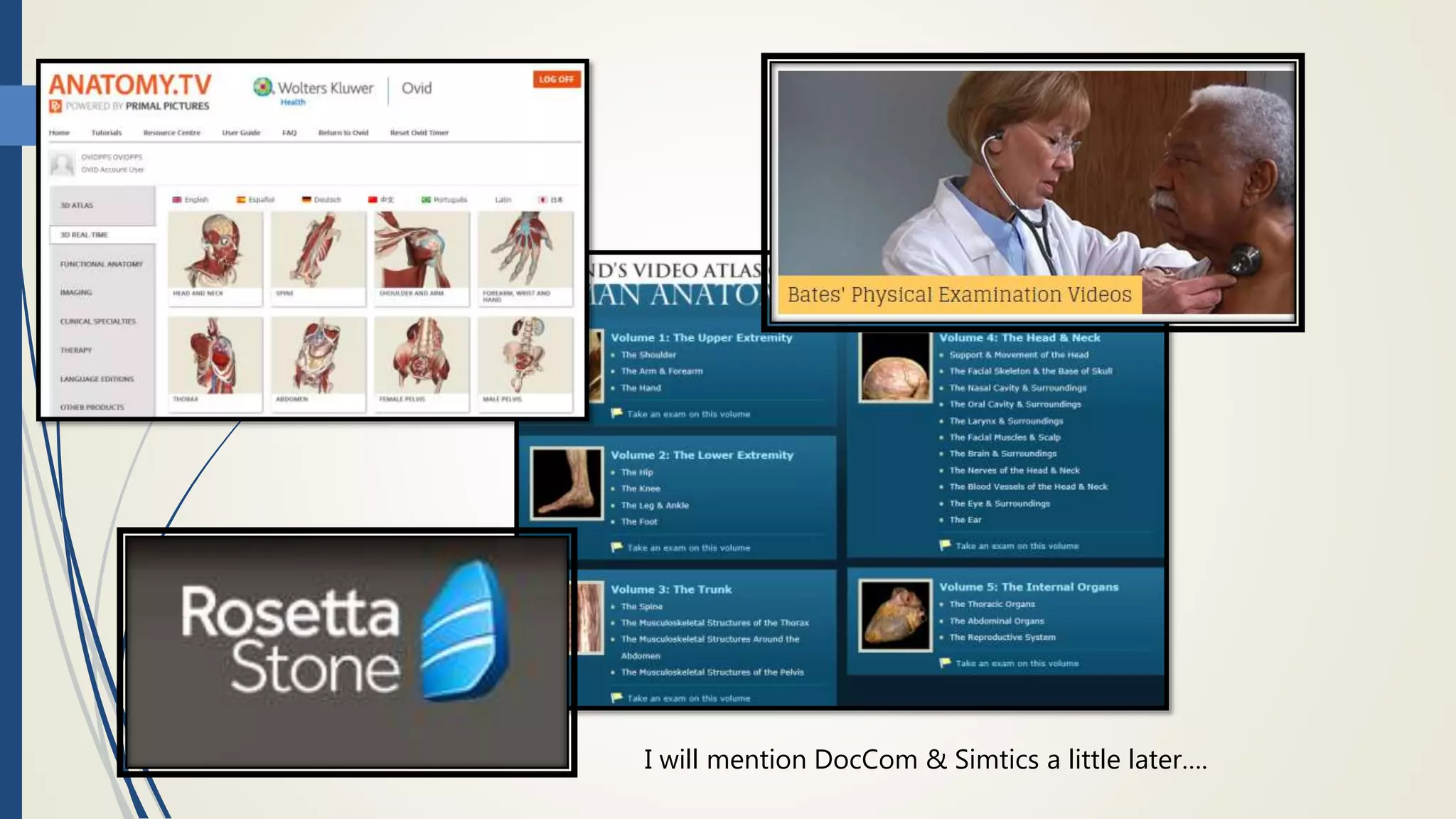Screen dimensions: 1456x819
Task: Select the FUNCTIONAL ANATOMY sidebar item
Action: 102,264
